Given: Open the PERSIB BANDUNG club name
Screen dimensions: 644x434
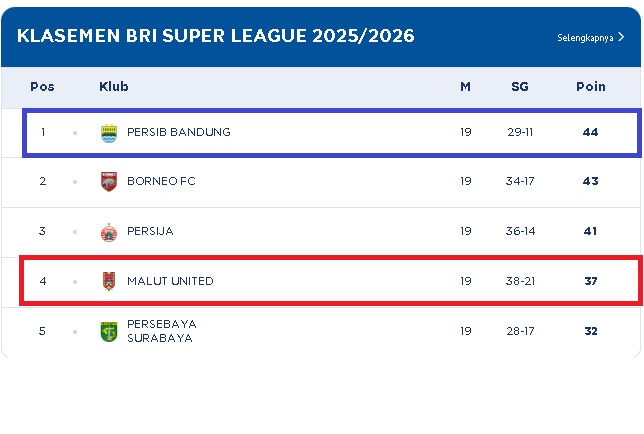Looking at the screenshot, I should 179,132.
